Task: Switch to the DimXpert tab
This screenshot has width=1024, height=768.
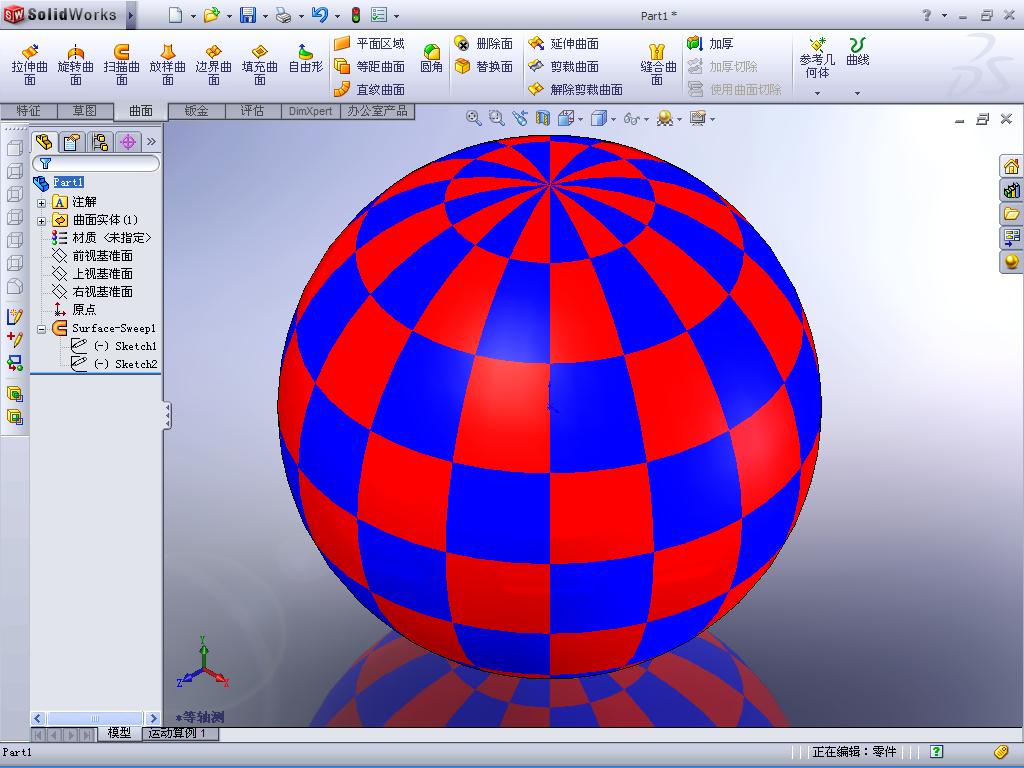Action: pos(310,111)
